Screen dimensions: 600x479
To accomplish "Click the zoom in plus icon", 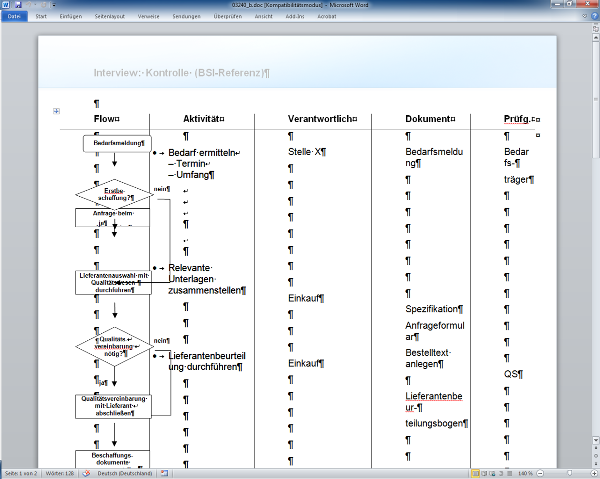I will [594, 473].
